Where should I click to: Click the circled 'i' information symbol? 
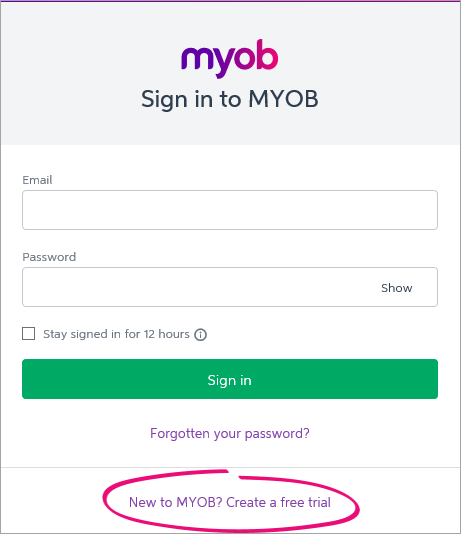[x=201, y=334]
